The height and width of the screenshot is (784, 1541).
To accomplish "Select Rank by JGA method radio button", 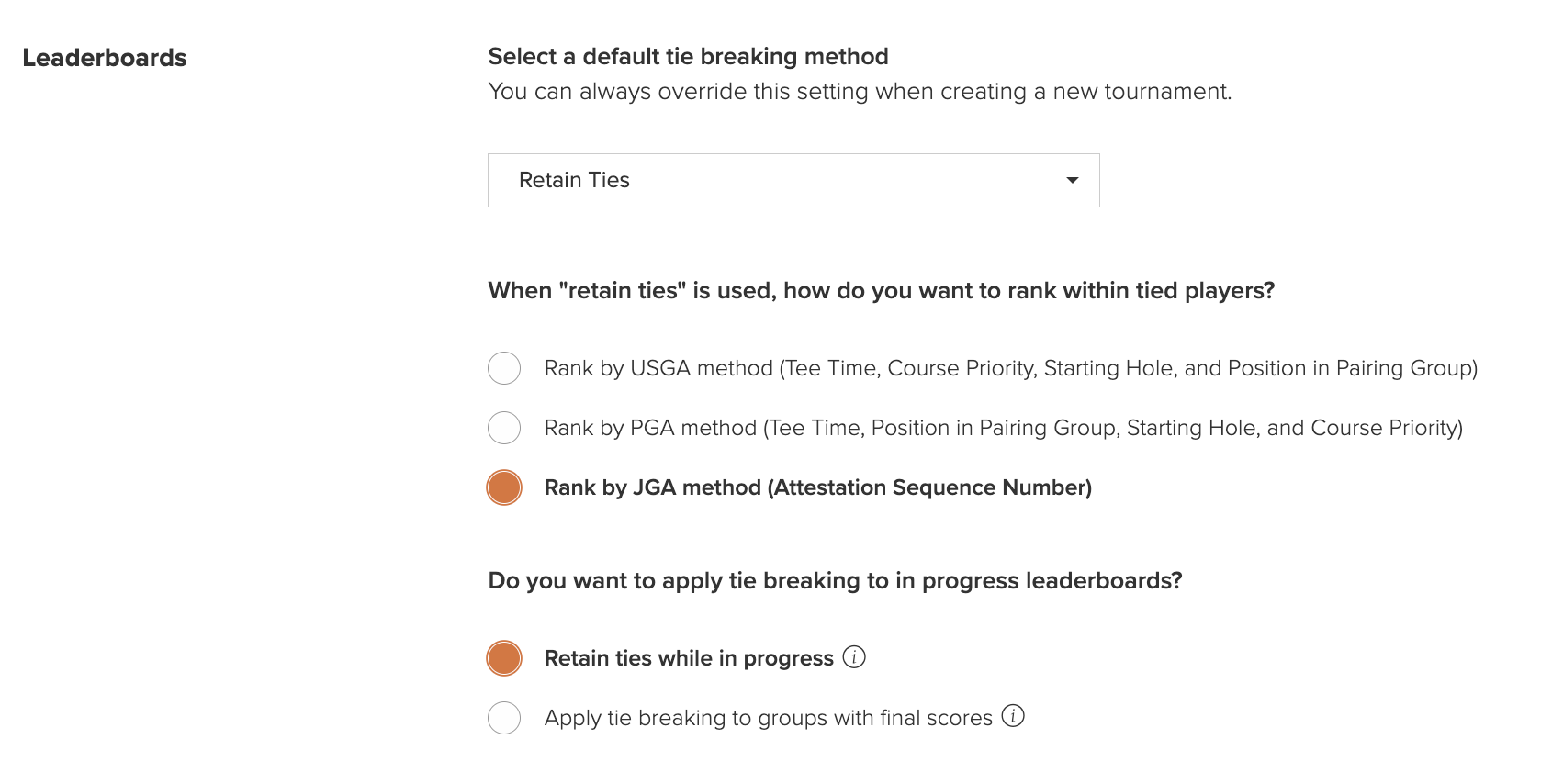I will pos(504,487).
